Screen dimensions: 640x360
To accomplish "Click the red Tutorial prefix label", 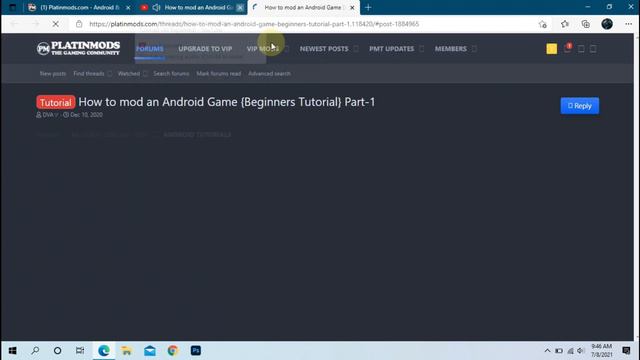I will click(56, 102).
